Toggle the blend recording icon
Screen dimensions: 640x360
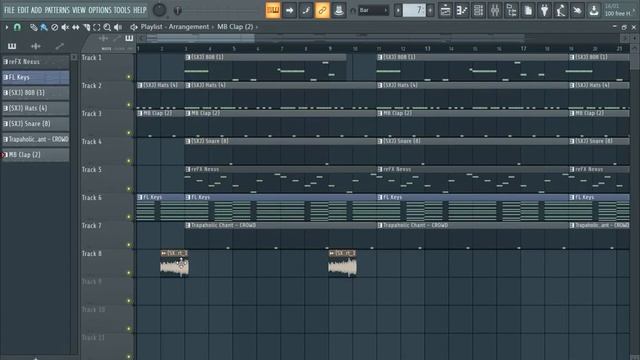point(306,10)
